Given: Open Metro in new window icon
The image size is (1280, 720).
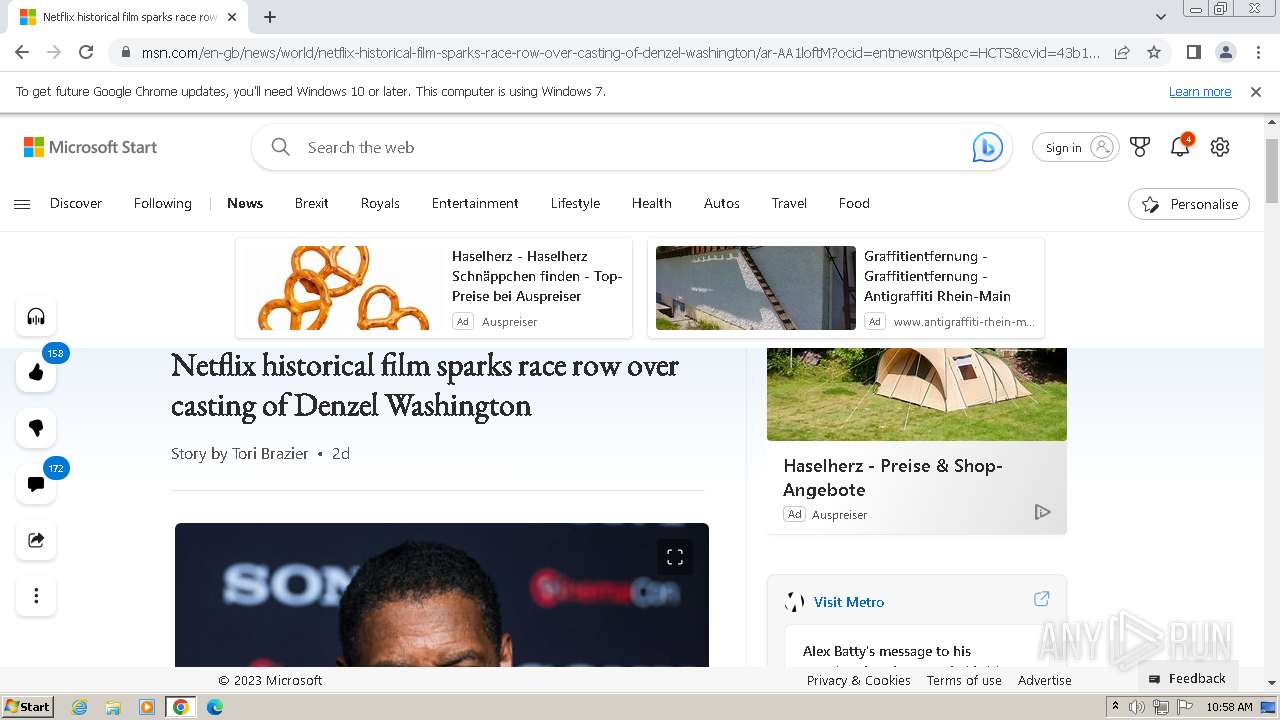Looking at the screenshot, I should (x=1041, y=599).
